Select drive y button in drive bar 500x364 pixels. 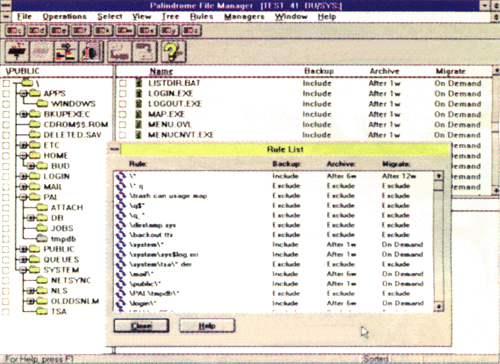(169, 31)
